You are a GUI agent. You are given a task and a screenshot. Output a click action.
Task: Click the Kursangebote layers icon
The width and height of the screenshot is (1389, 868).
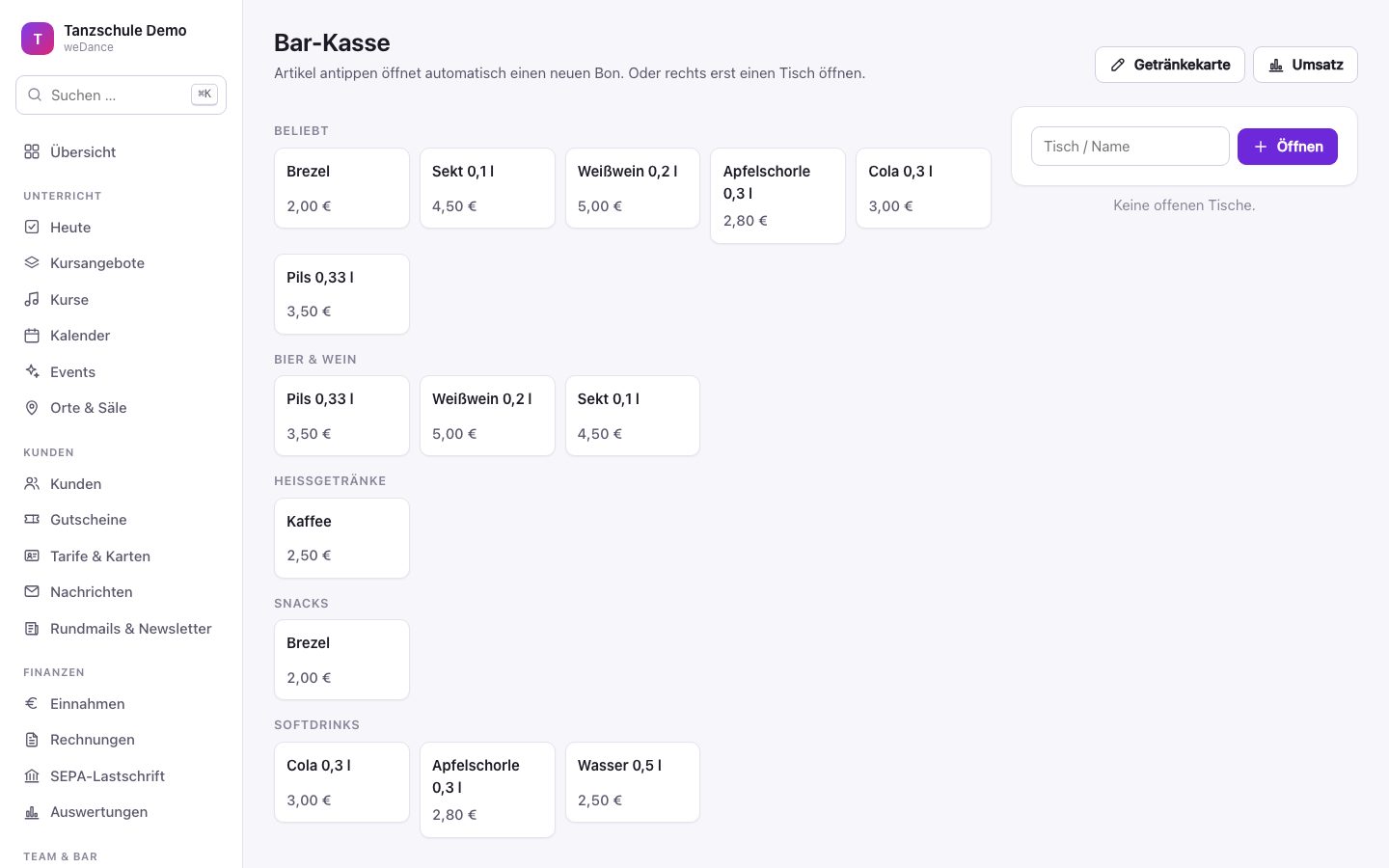click(x=32, y=262)
